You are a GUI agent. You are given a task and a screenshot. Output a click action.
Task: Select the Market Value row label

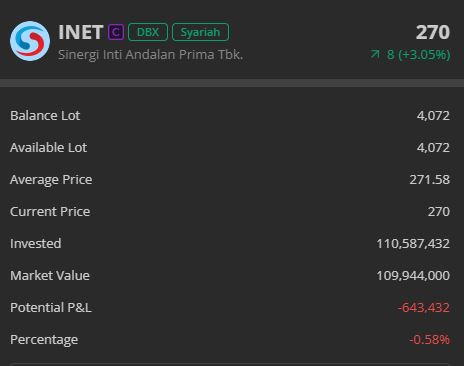(x=50, y=276)
